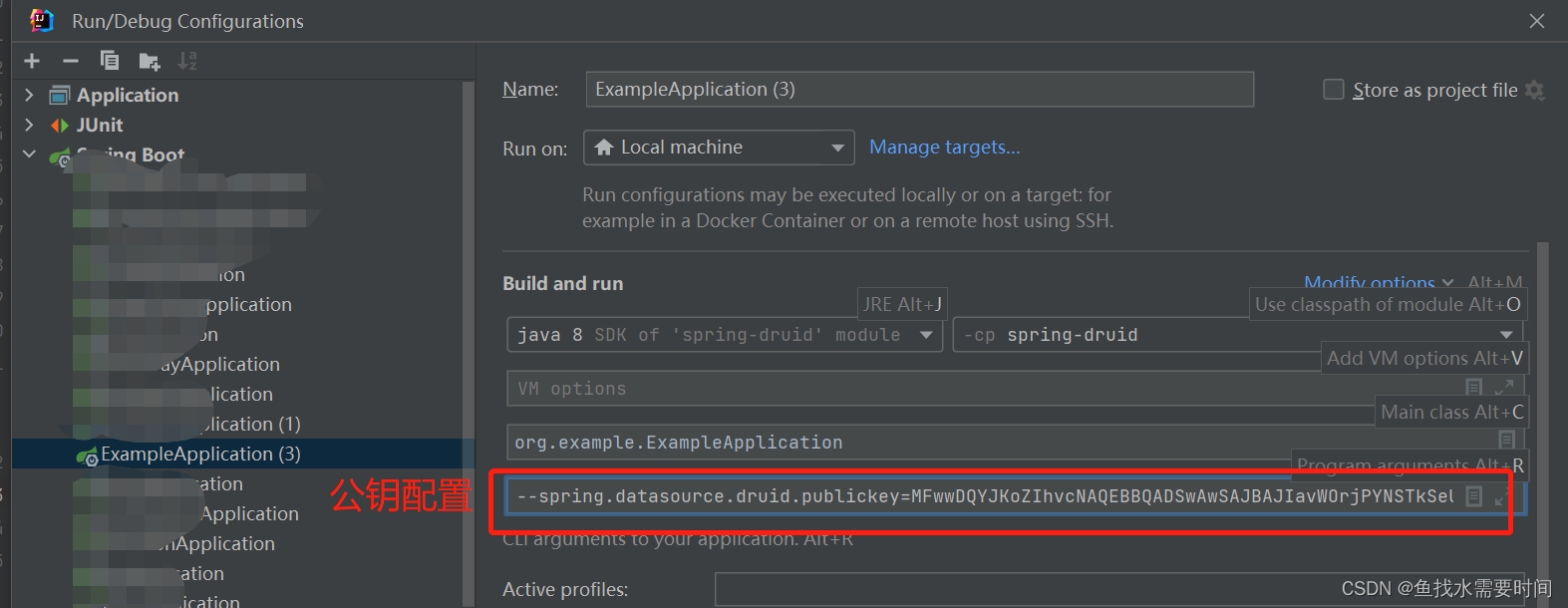
Task: Collapse the Spring Boot node
Action: point(29,154)
